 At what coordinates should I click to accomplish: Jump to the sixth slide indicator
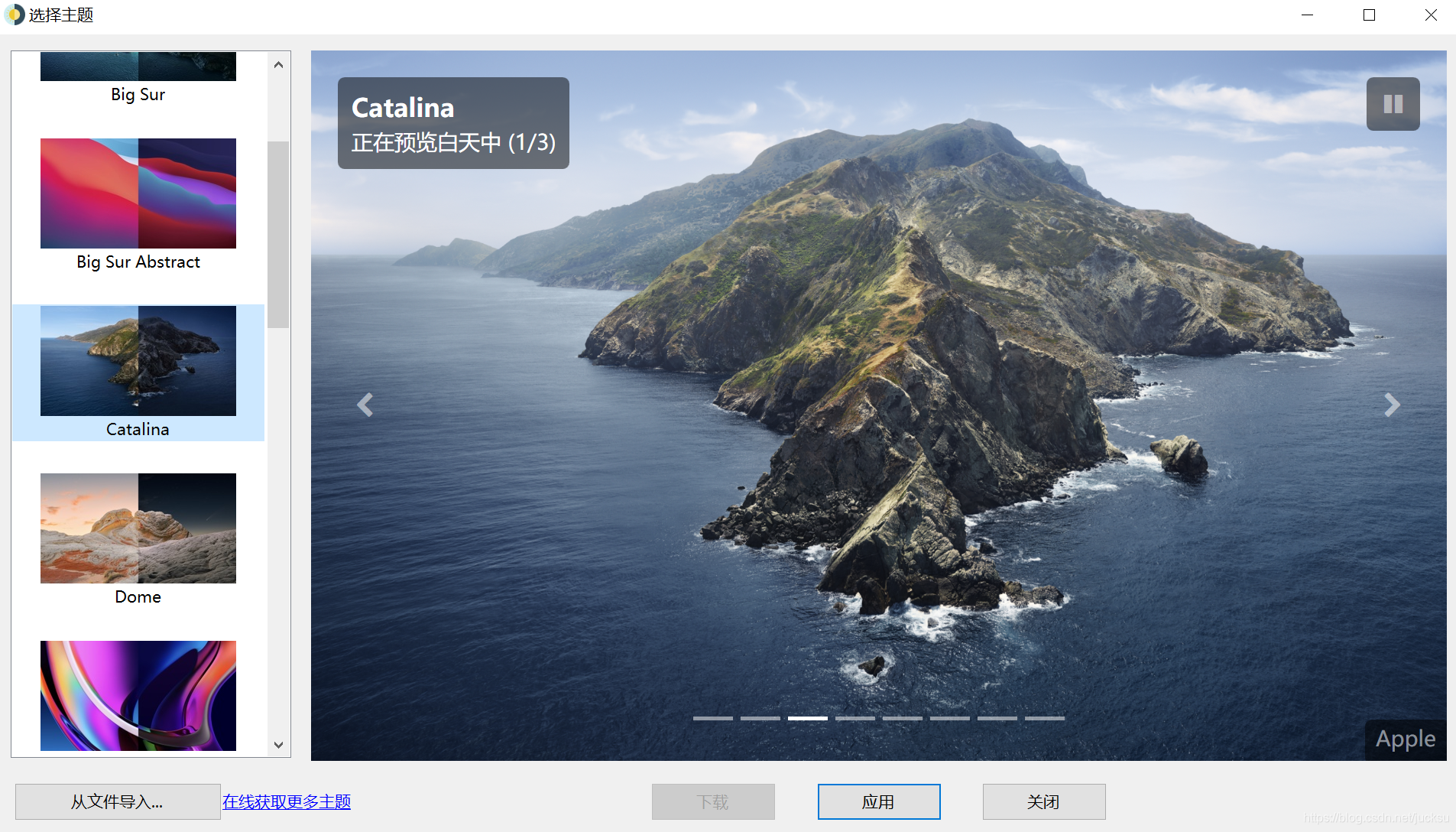pyautogui.click(x=950, y=718)
